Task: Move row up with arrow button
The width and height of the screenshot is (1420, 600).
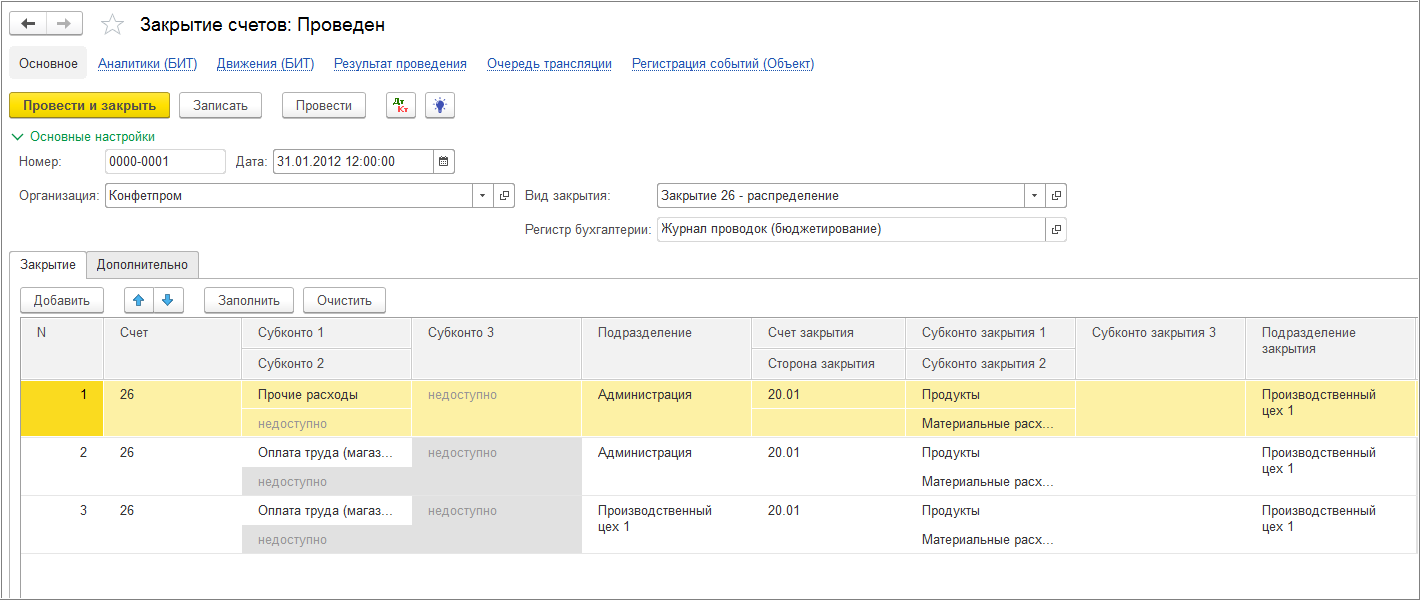Action: [138, 300]
